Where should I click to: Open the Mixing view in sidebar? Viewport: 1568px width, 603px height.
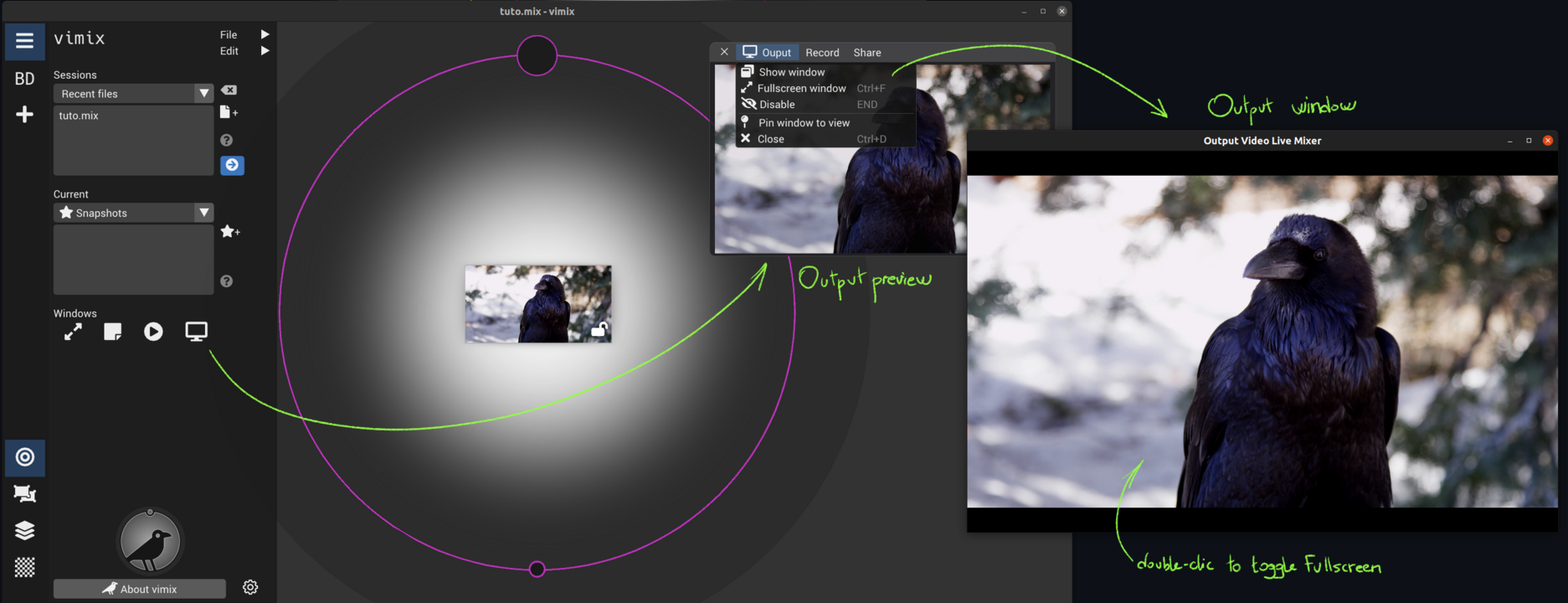pos(25,457)
